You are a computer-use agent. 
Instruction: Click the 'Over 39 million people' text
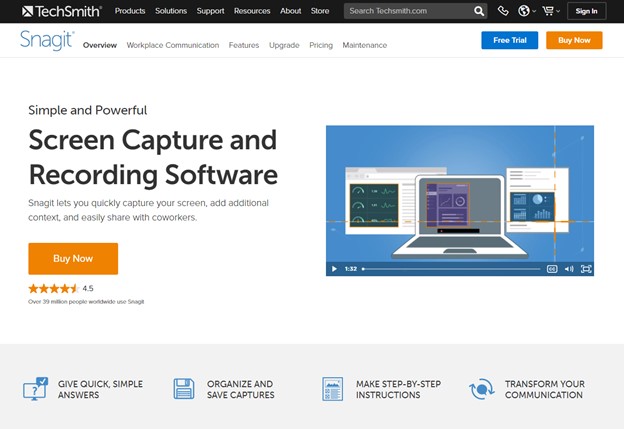86,302
